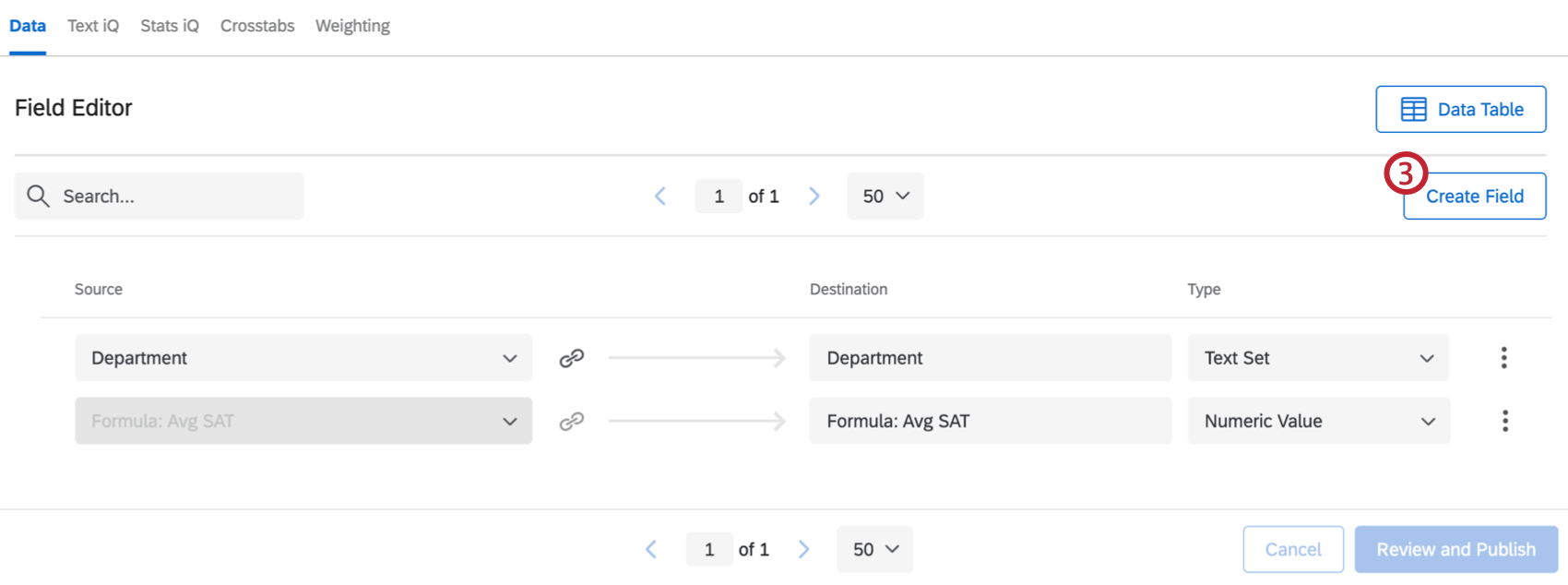Click the link icon in the Department row
1568x585 pixels.
(572, 358)
